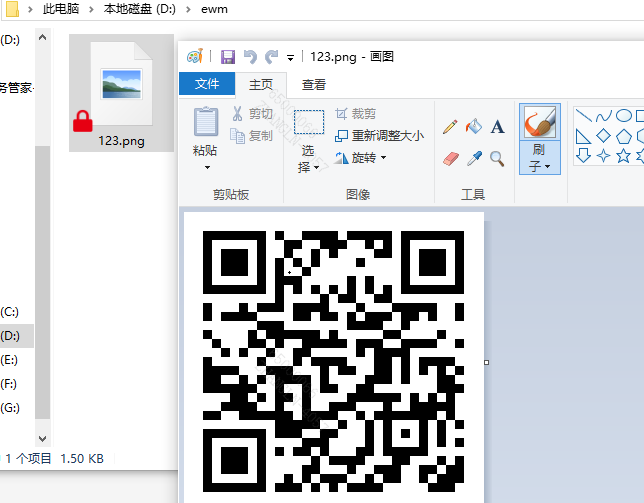
Task: Click '1.50 KB' size in status bar
Action: (82, 458)
